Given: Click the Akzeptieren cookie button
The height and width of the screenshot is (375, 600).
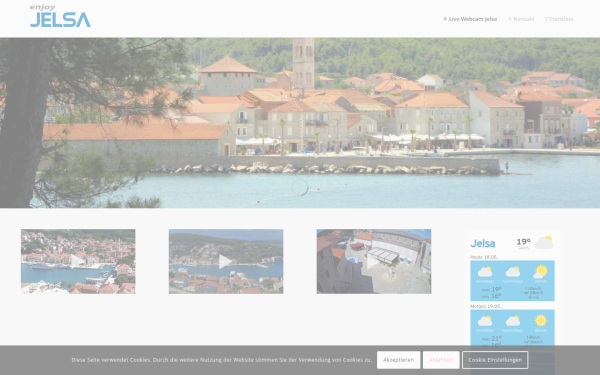Looking at the screenshot, I should (x=398, y=360).
